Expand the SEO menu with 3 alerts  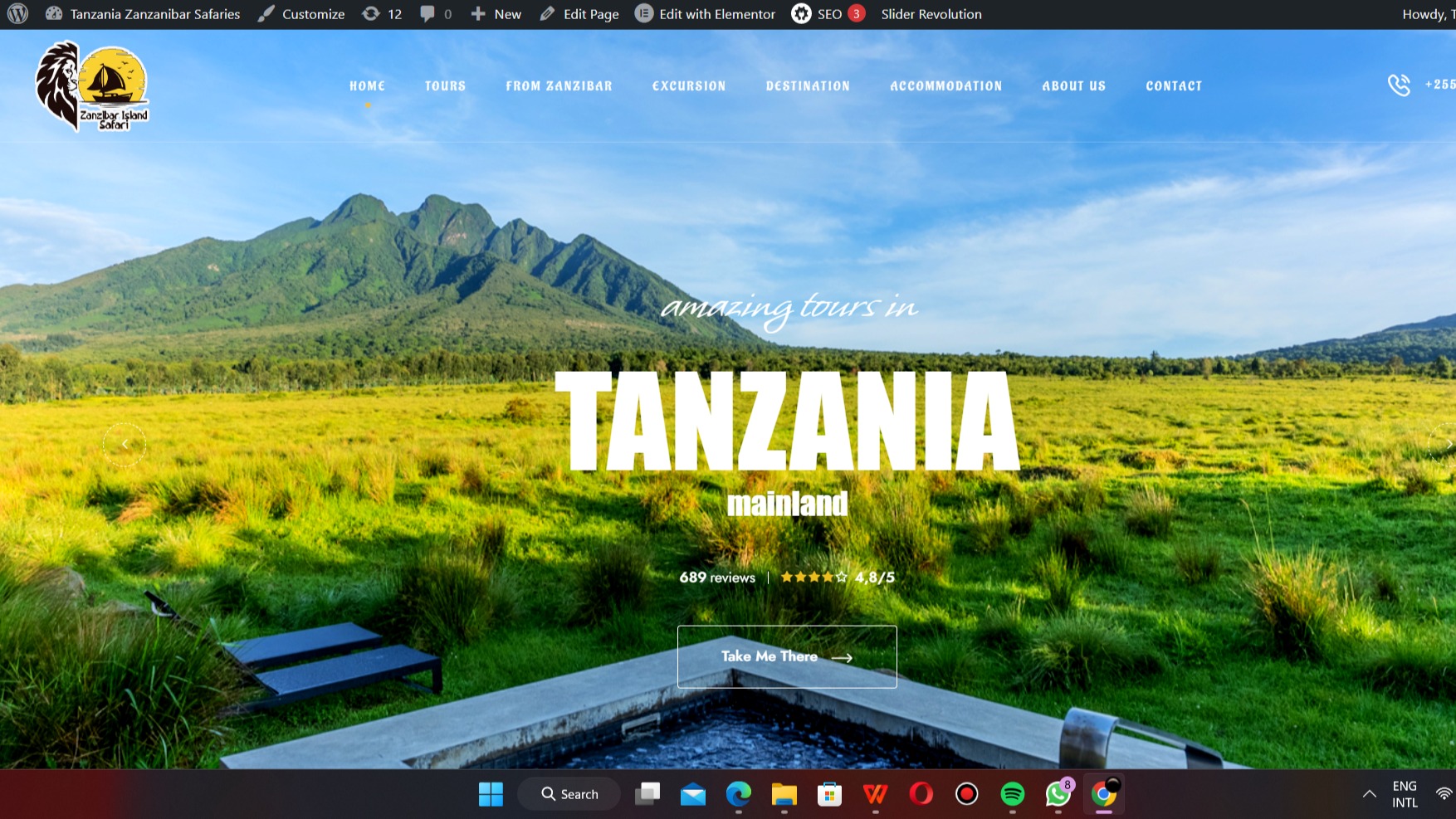828,14
